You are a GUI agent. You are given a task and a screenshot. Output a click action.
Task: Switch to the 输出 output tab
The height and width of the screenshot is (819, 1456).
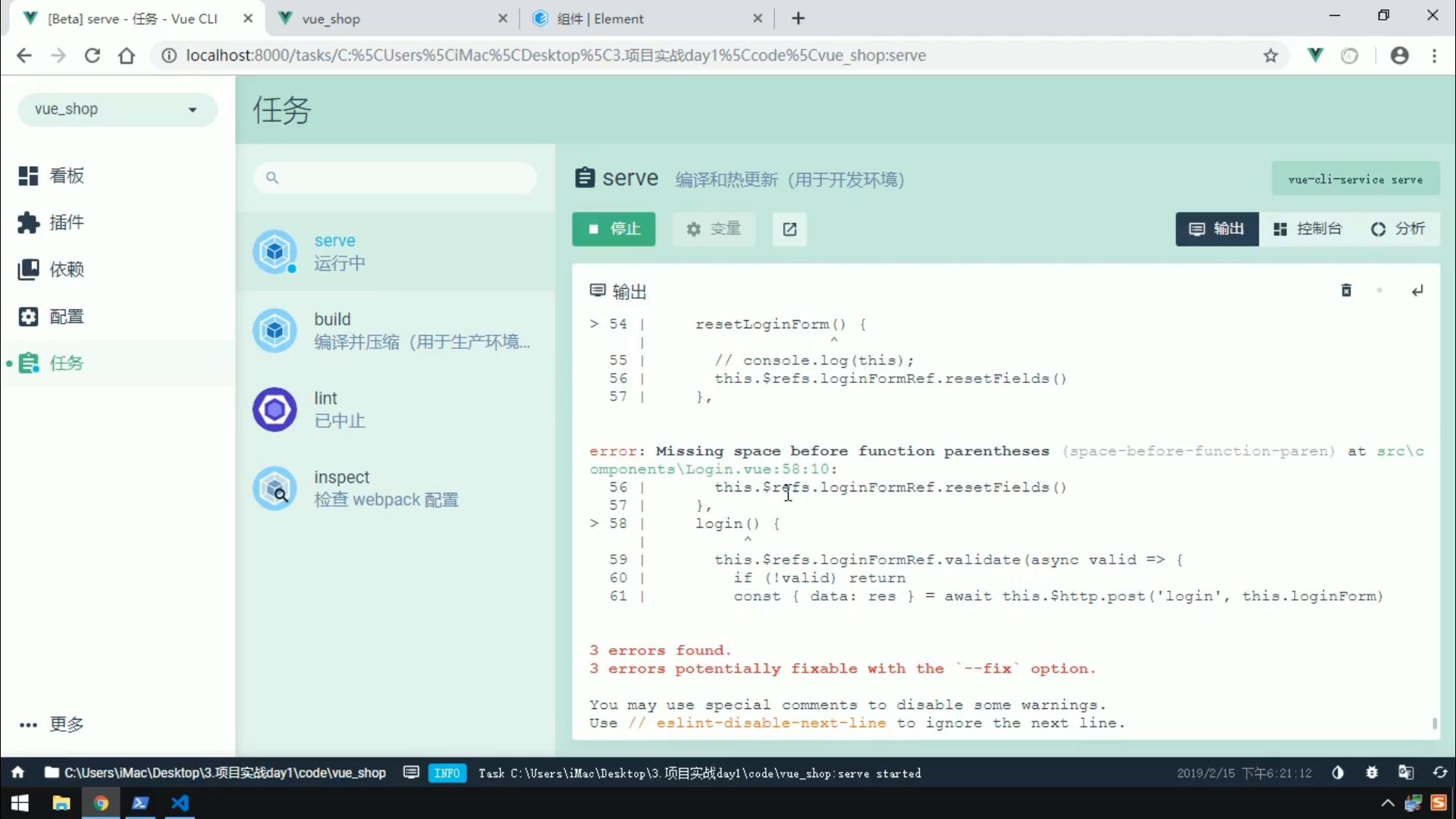(x=1216, y=229)
